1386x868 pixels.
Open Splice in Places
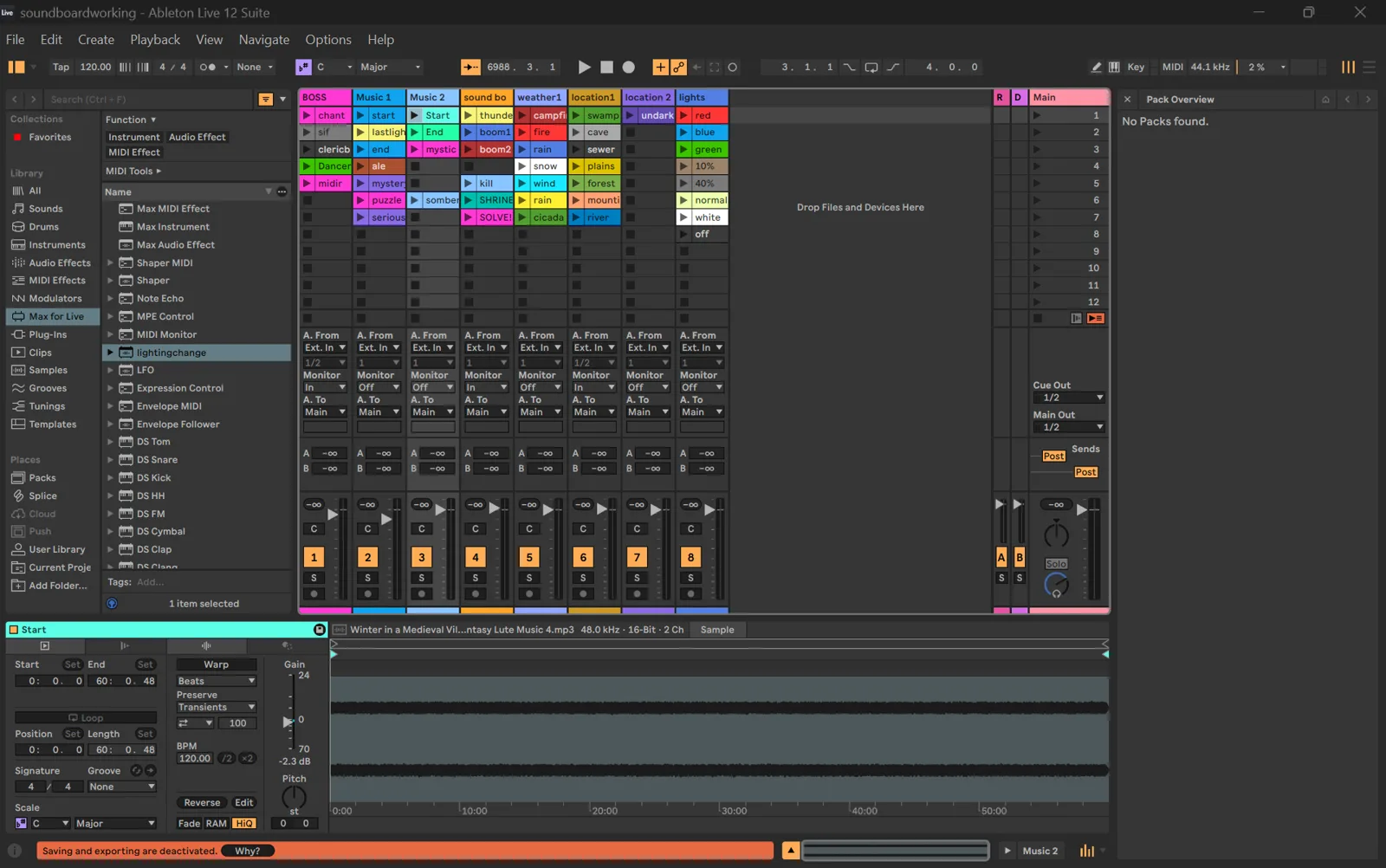(42, 496)
